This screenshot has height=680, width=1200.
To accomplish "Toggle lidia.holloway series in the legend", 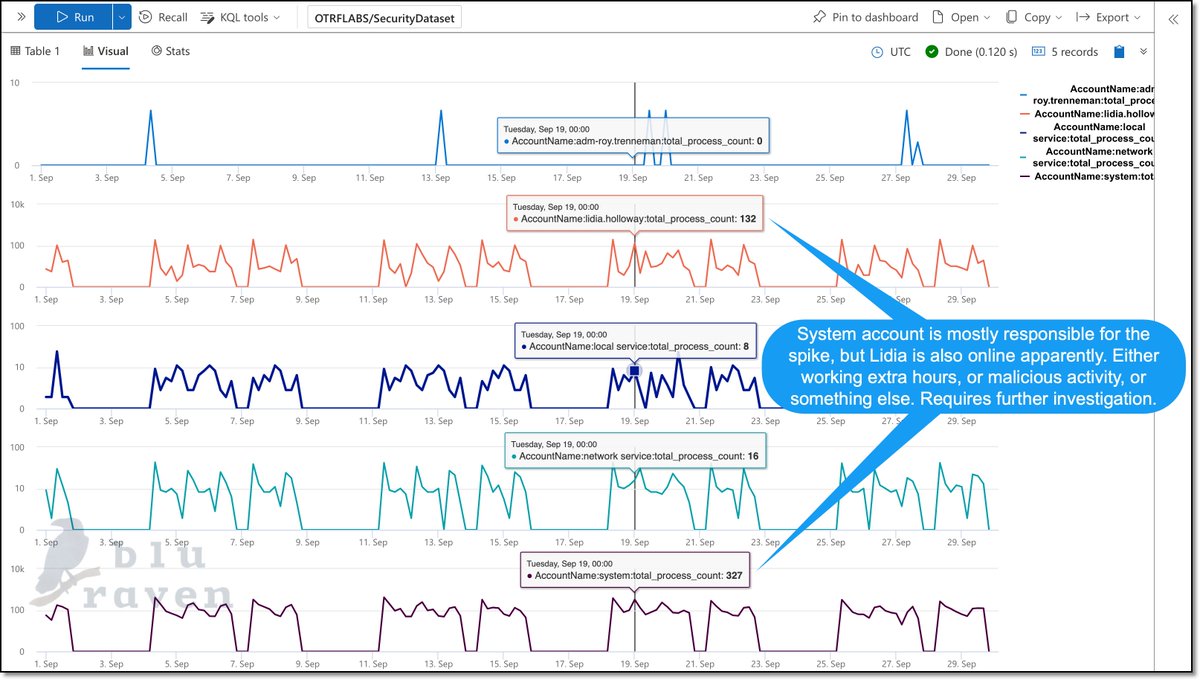I will coord(1088,115).
